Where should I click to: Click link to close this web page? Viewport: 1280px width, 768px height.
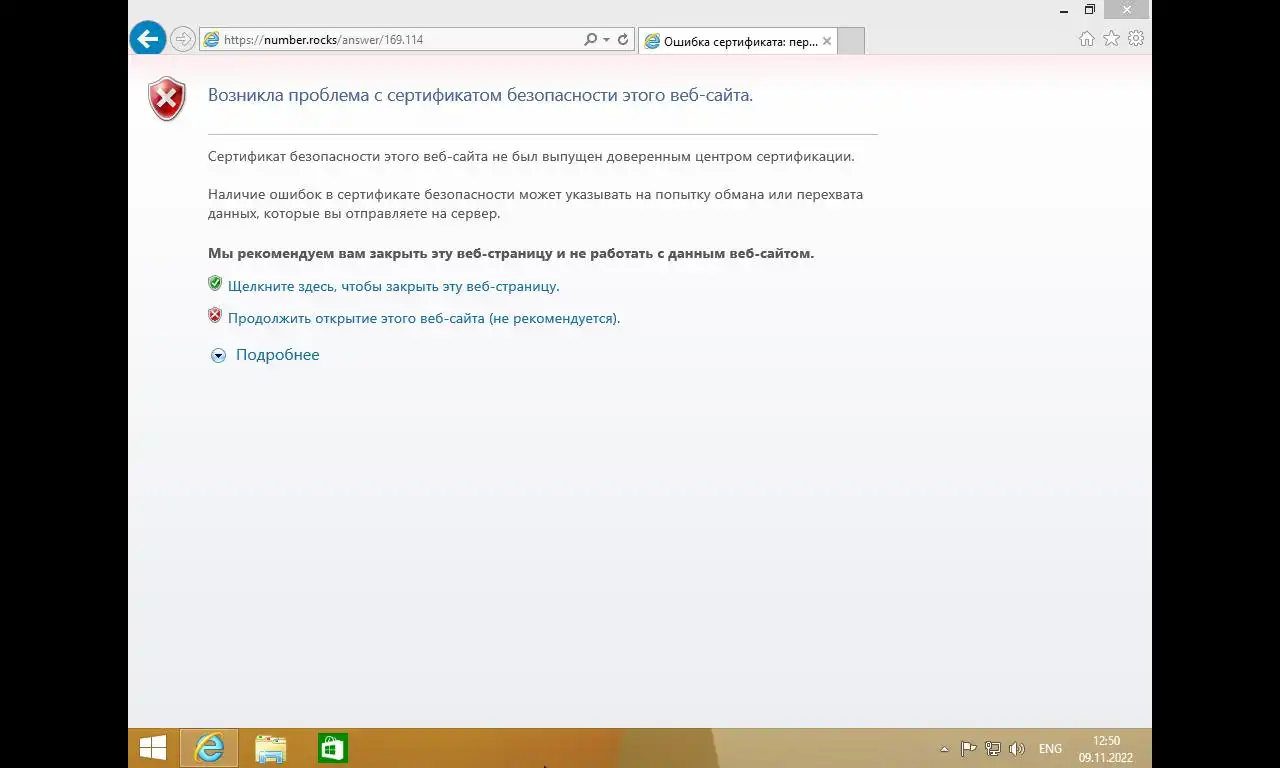tap(394, 286)
